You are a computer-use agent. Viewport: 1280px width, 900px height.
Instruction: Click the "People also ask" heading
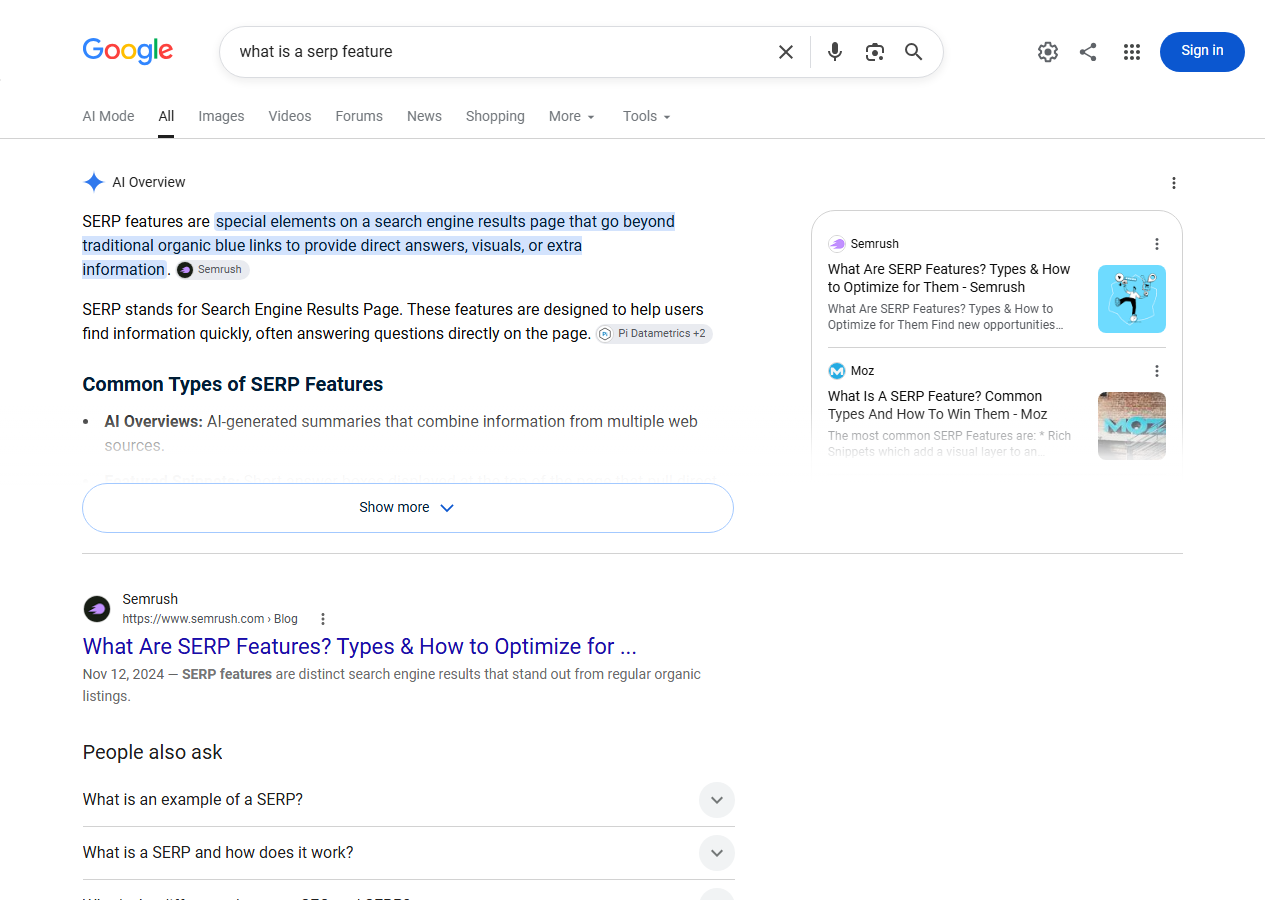pos(153,753)
